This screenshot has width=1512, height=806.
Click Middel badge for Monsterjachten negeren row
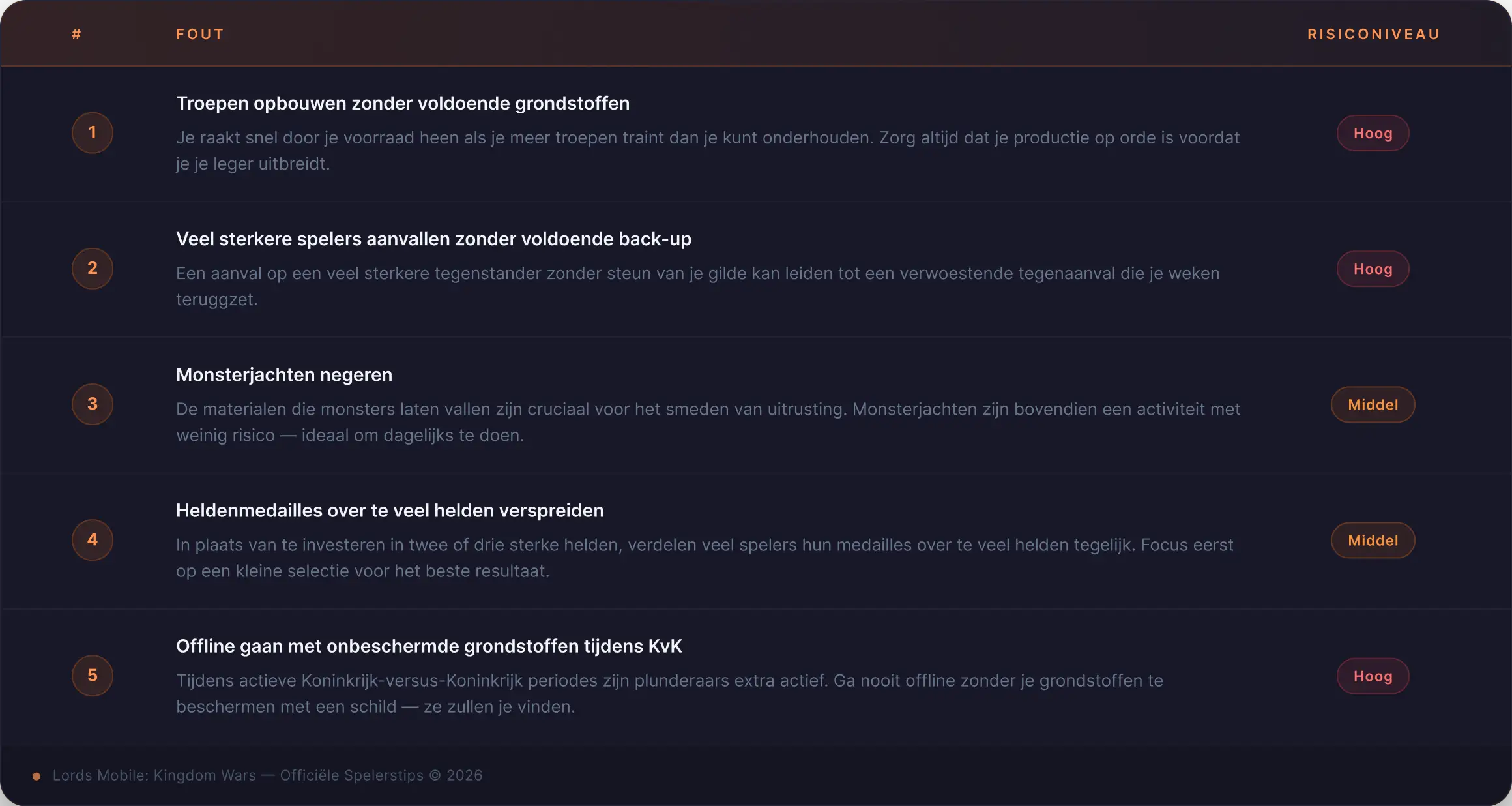[x=1373, y=405]
